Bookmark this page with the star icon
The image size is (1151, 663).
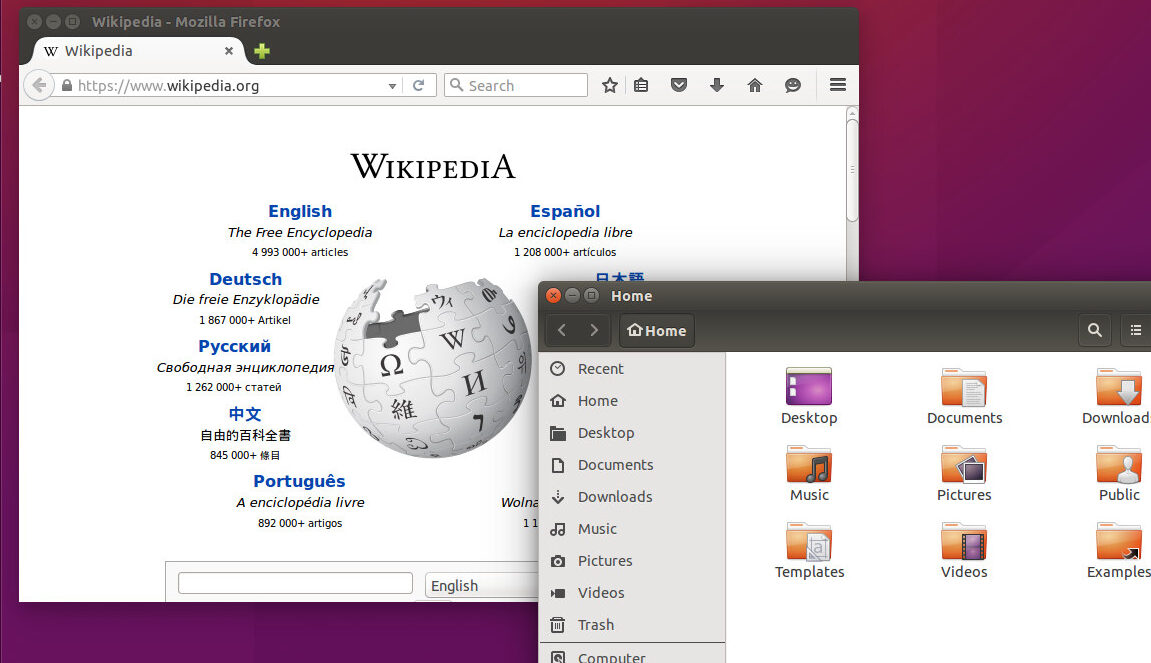coord(609,85)
